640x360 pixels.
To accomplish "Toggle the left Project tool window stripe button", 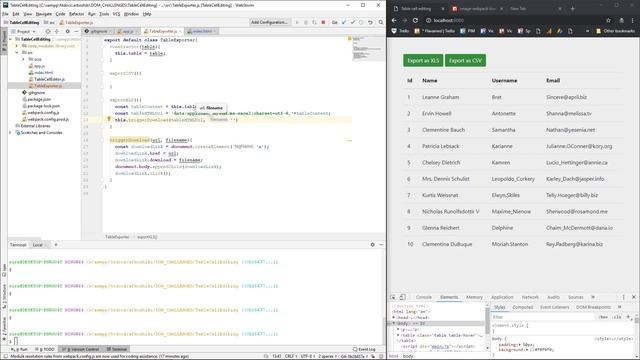I will (4, 42).
